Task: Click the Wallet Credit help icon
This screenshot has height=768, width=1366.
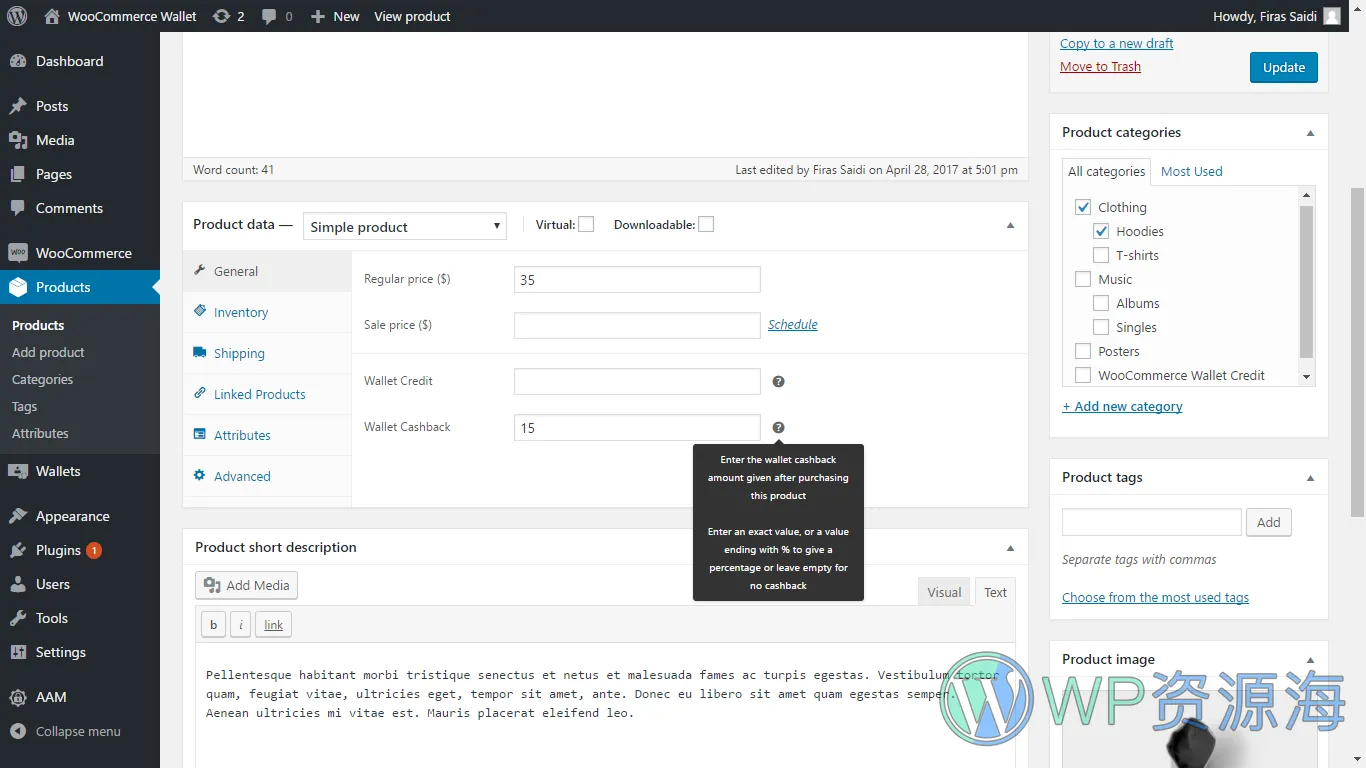Action: point(779,382)
